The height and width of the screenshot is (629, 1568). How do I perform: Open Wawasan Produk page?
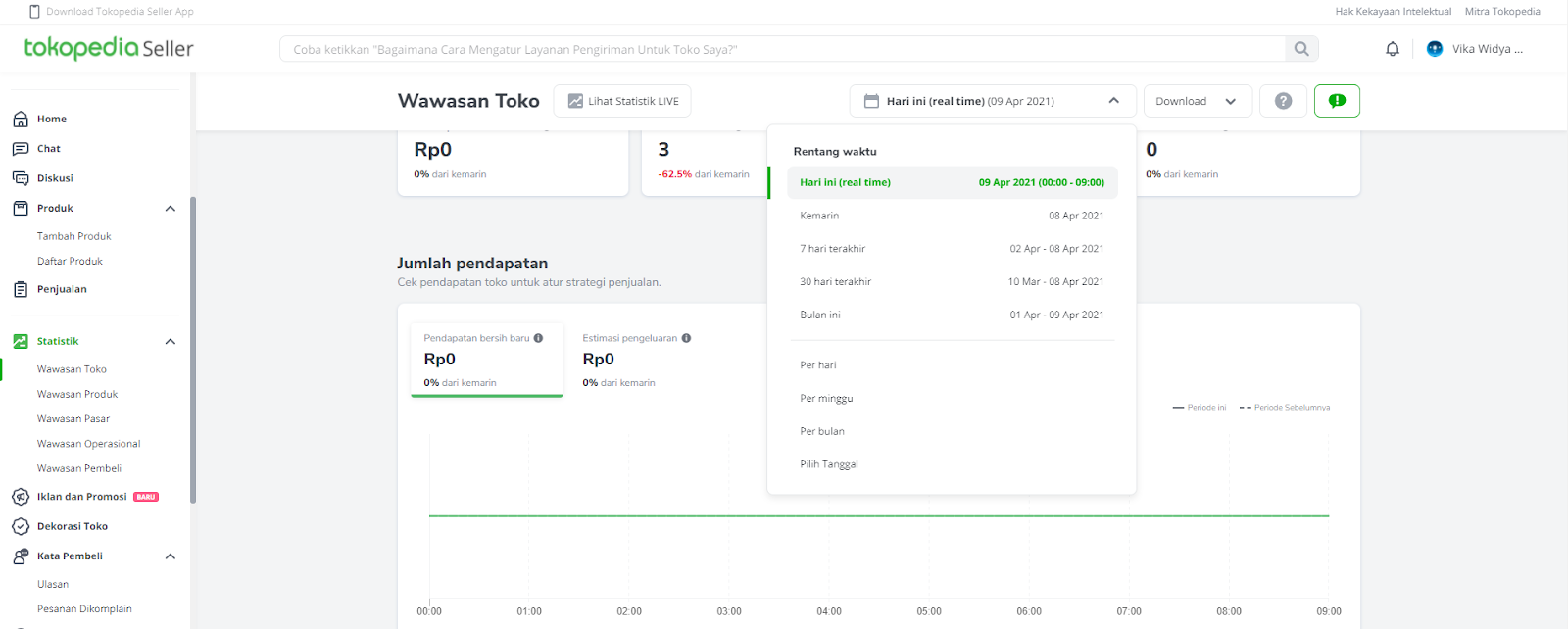(77, 394)
